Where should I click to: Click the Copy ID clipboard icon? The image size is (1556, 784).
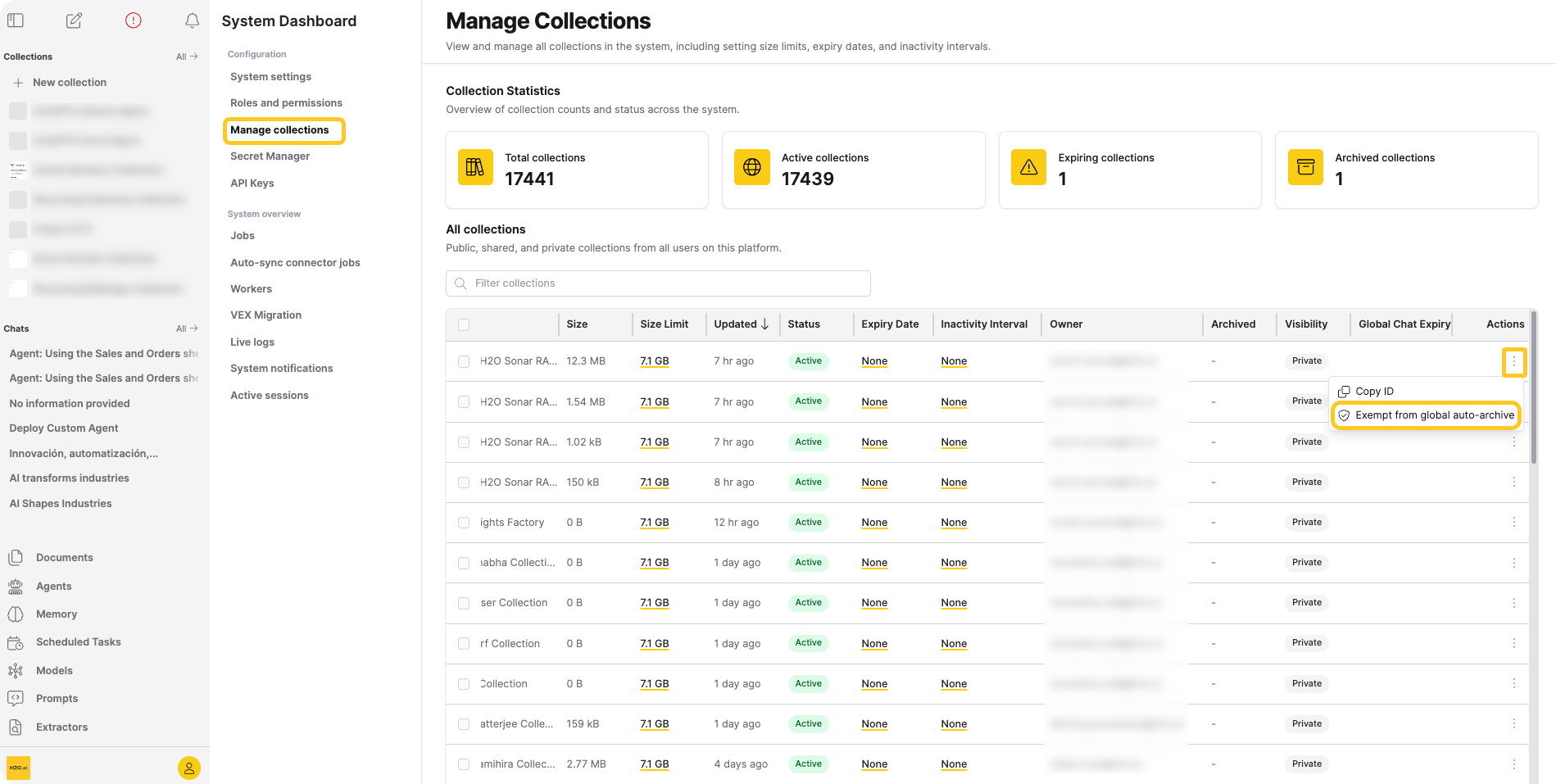1344,392
